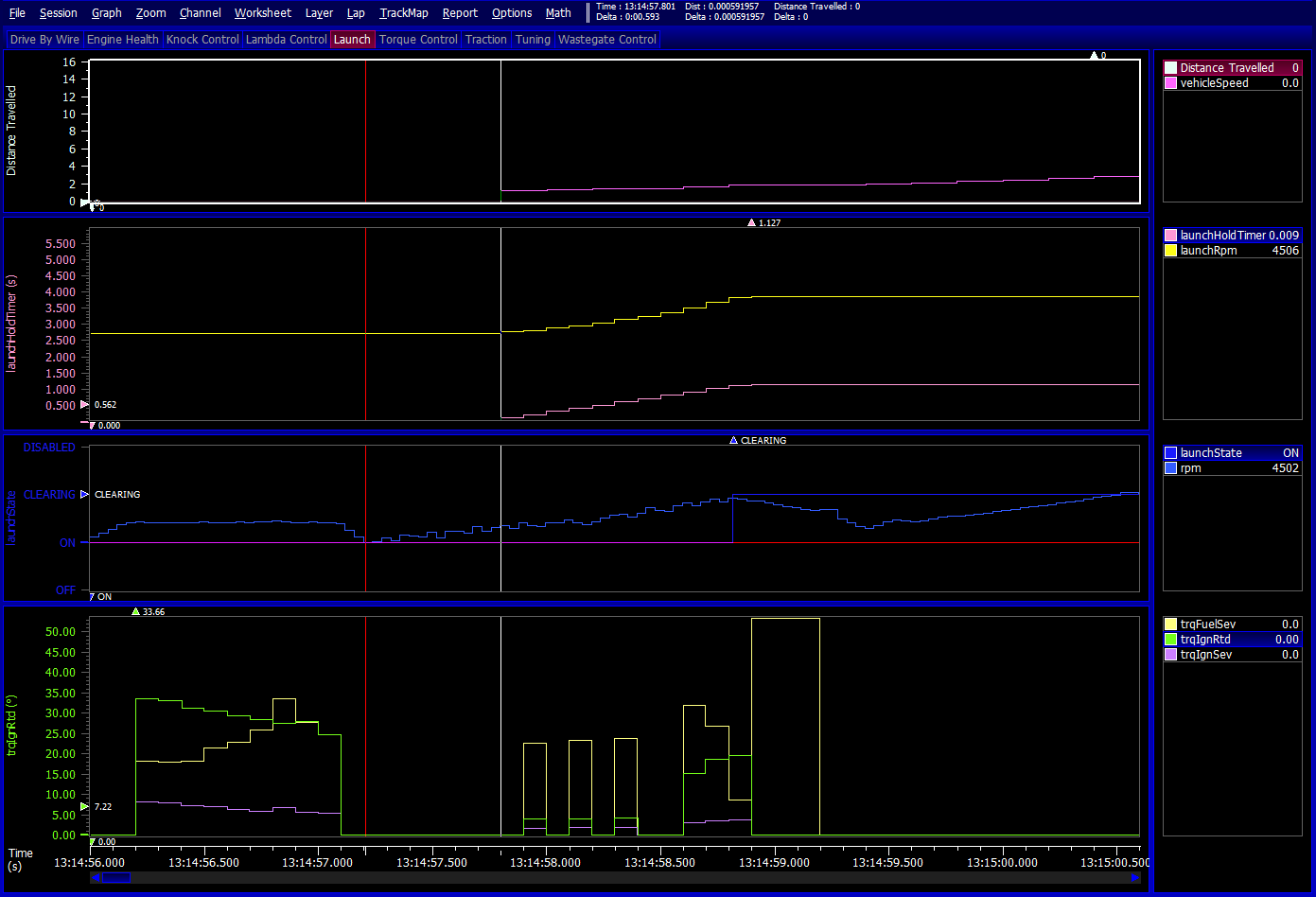Click the timeline scrollbar left arrow
This screenshot has width=1316, height=897.
95,878
